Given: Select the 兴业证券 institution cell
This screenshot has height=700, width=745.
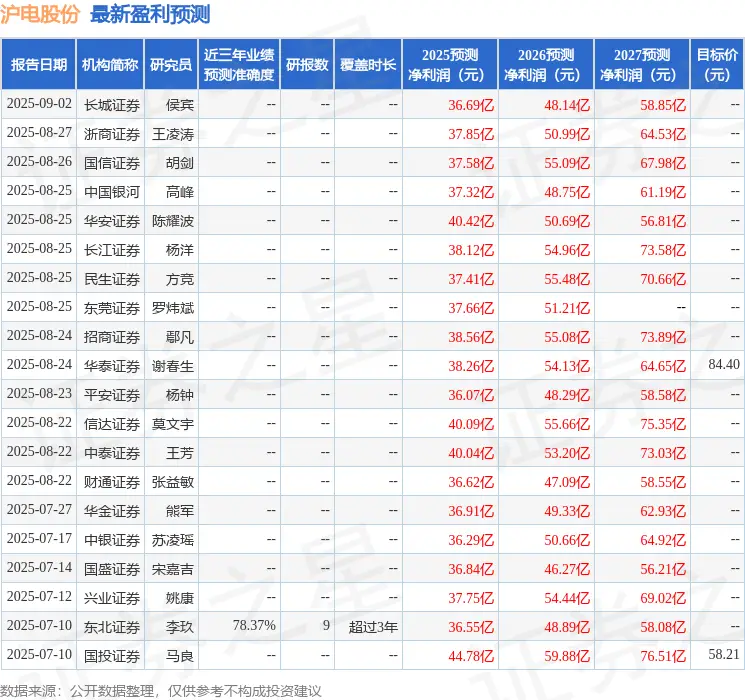Looking at the screenshot, I should coord(112,598).
